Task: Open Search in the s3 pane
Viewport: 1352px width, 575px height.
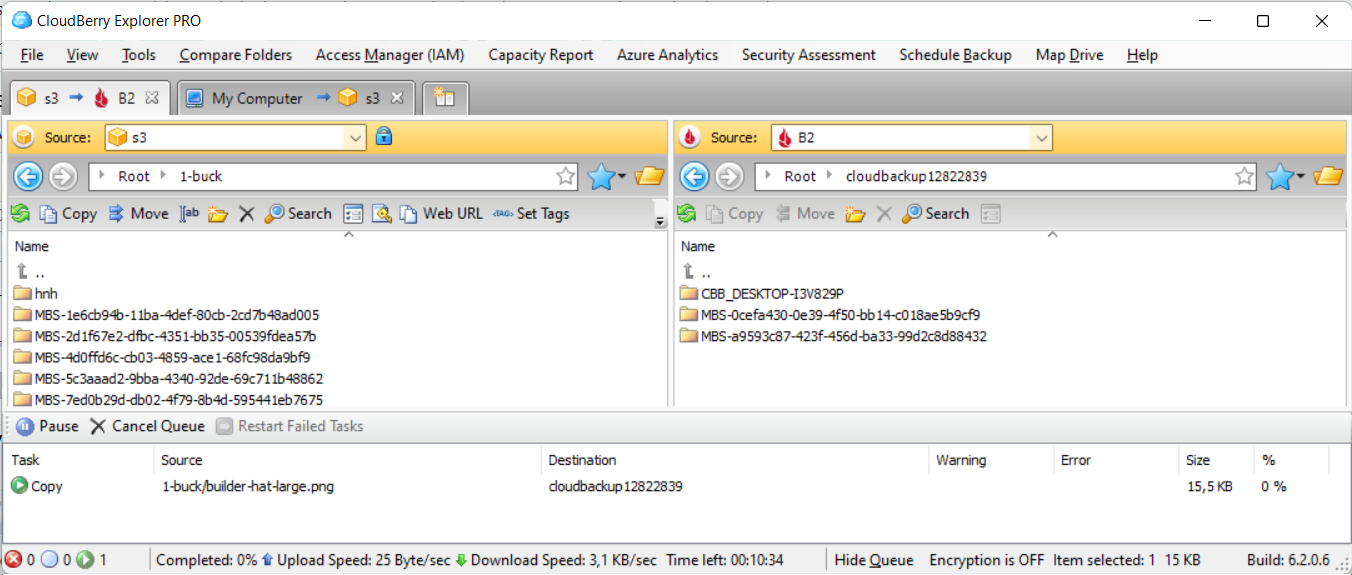Action: click(298, 213)
